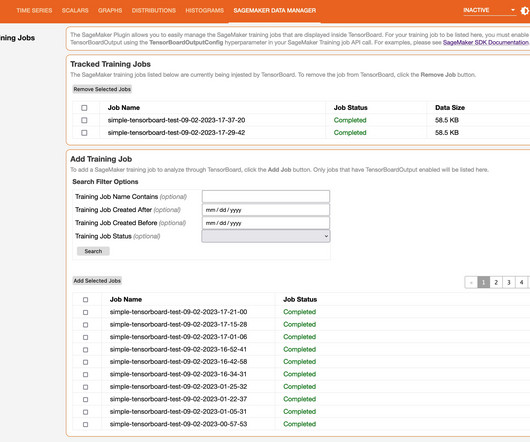530x442 pixels.
Task: Click Completed status of job 17-37-20
Action: [x=350, y=120]
